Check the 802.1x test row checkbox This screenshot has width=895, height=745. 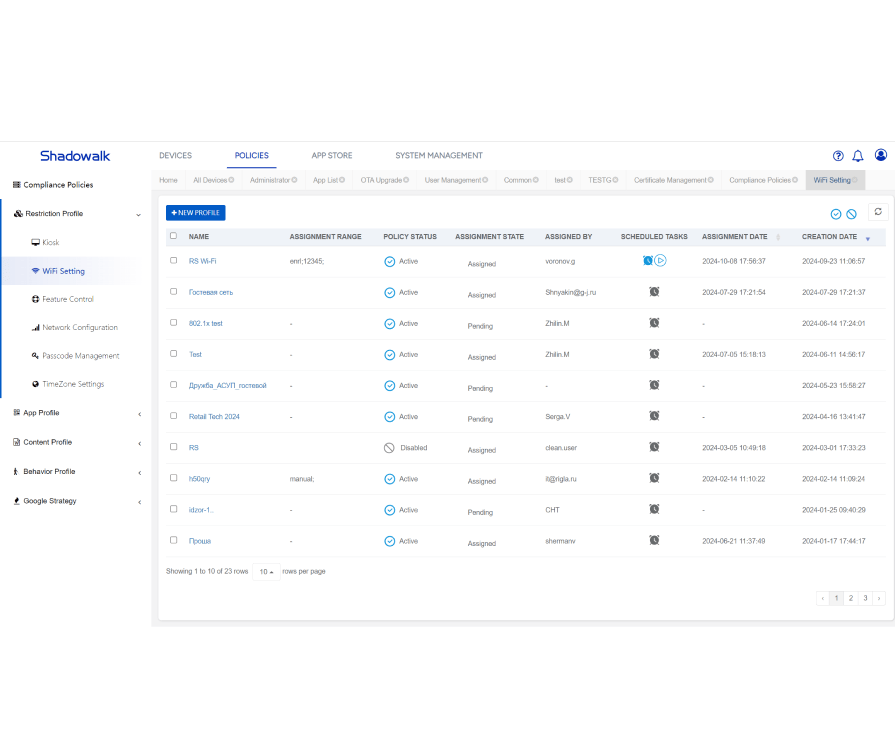tap(174, 323)
